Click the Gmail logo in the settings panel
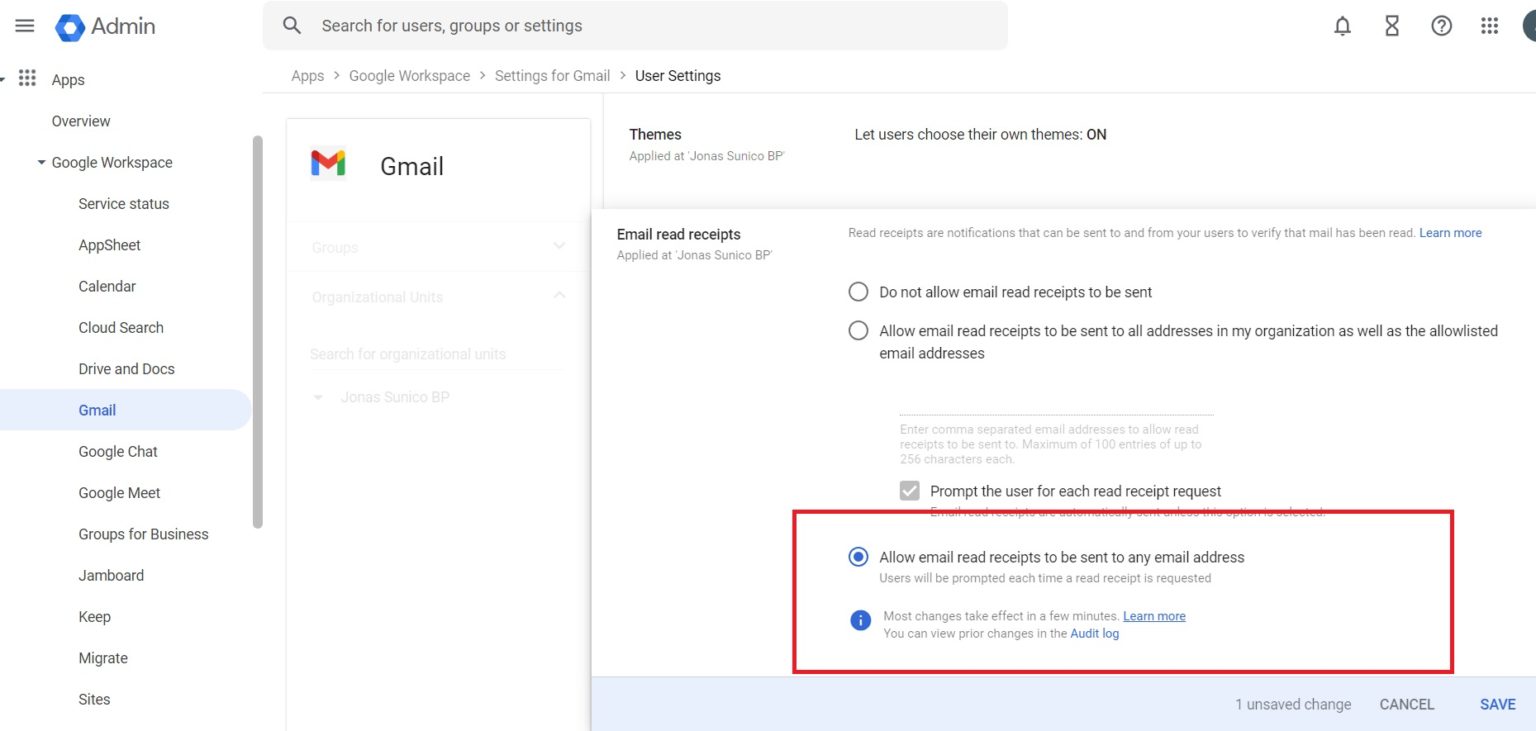1536x731 pixels. click(328, 163)
